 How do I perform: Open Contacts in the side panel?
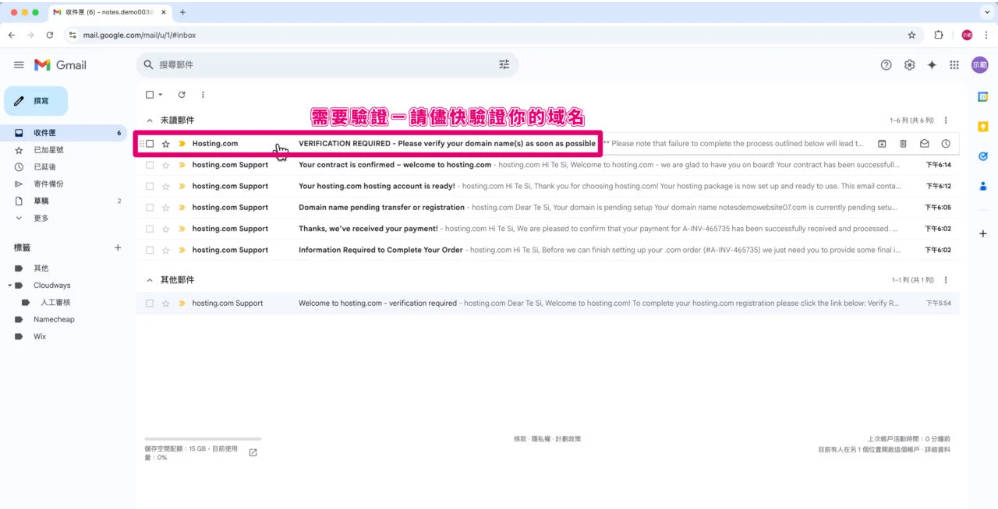pos(983,186)
